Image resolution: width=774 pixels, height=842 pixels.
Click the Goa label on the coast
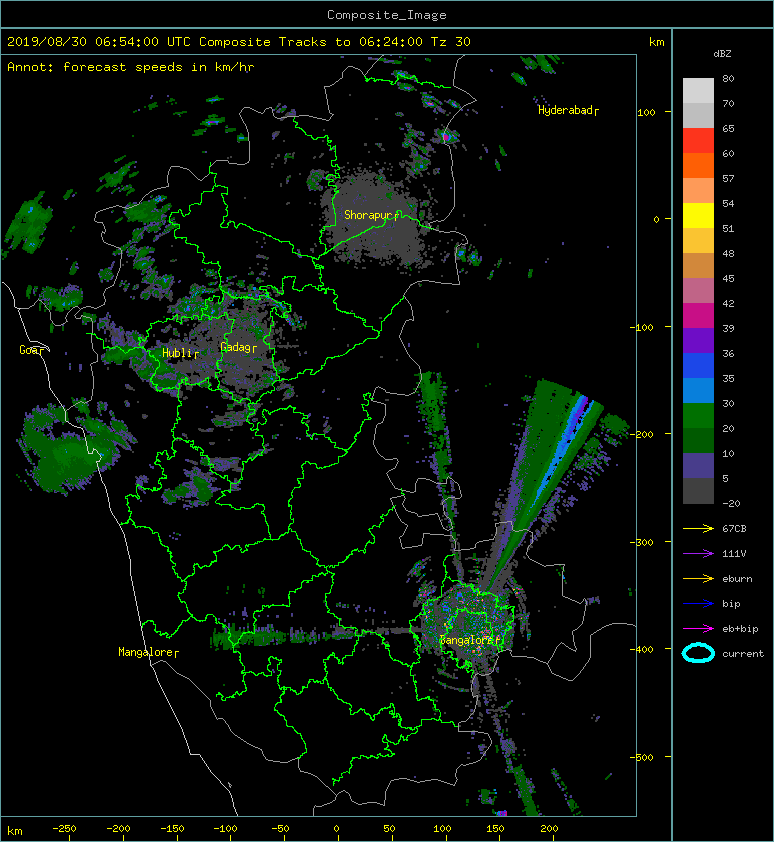click(32, 350)
